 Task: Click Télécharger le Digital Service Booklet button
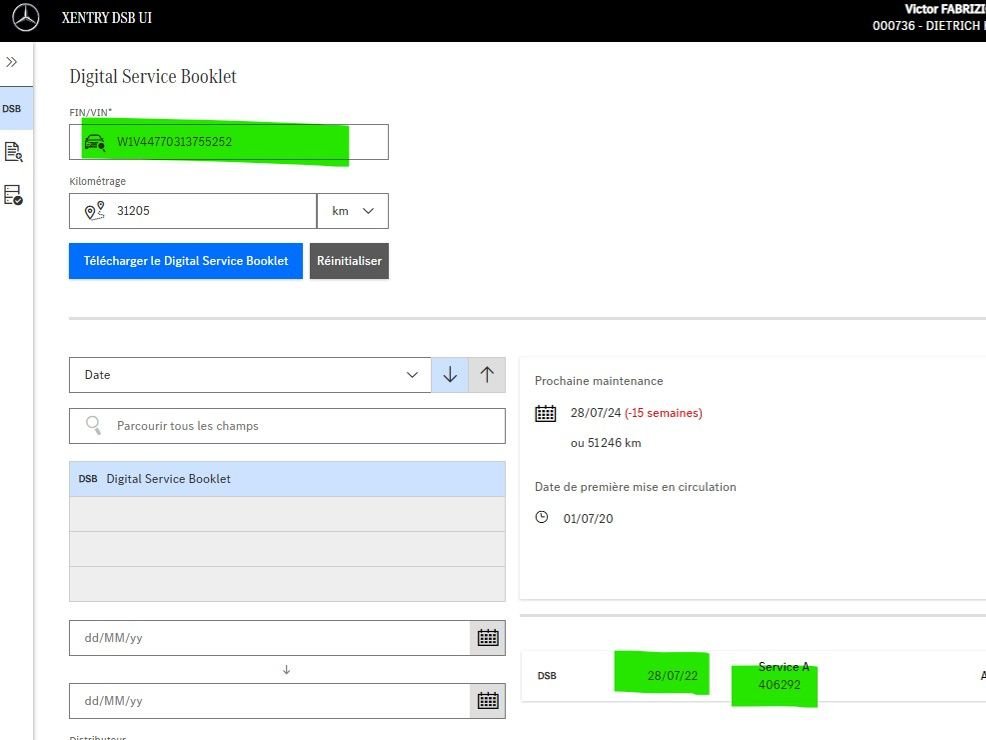186,261
